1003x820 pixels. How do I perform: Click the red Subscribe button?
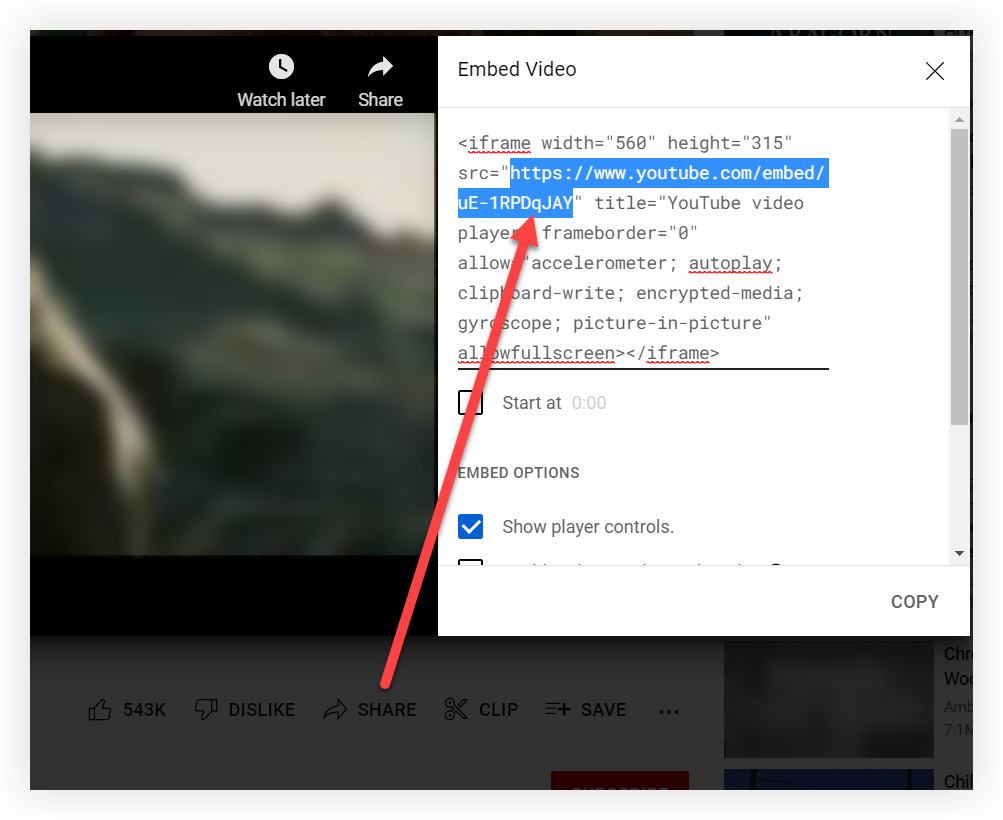coord(620,780)
